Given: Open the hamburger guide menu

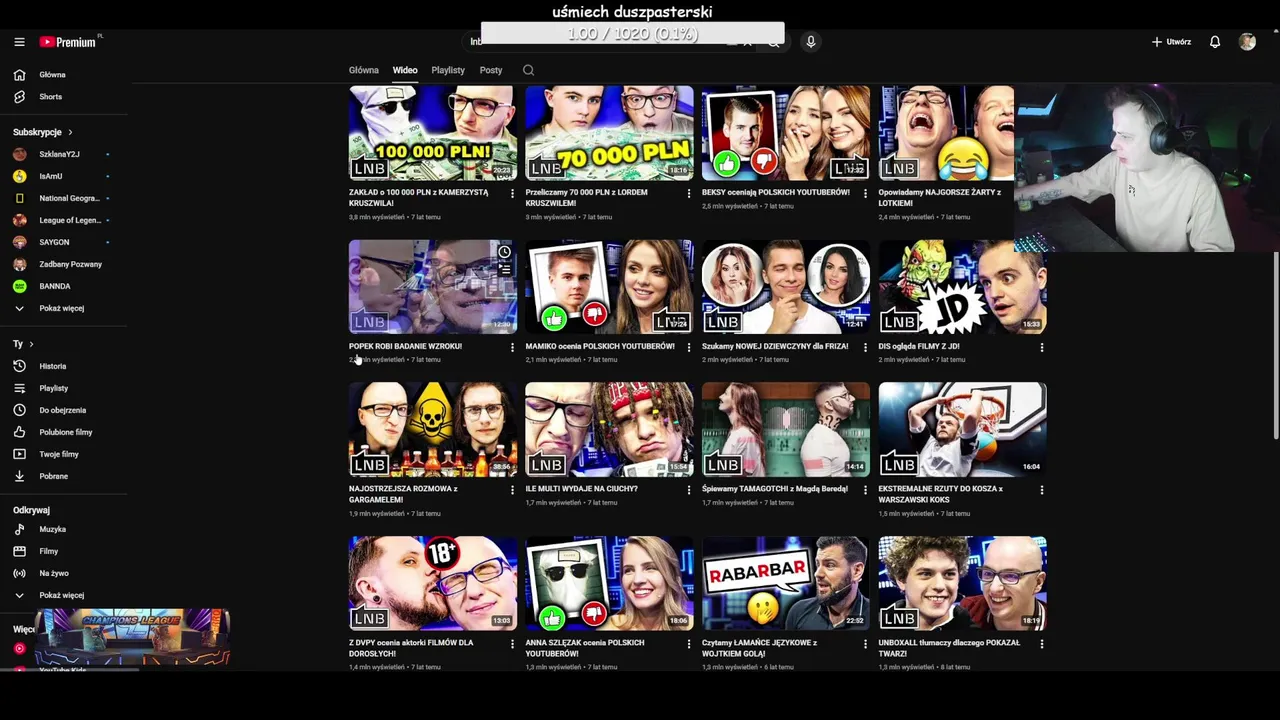Looking at the screenshot, I should click(19, 42).
